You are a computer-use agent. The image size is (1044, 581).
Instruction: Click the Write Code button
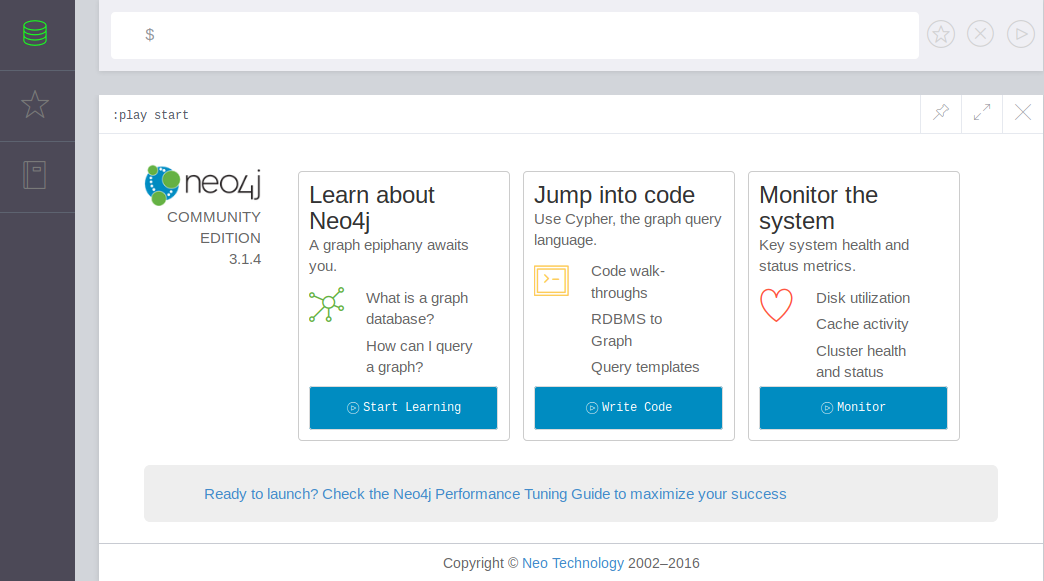[x=629, y=407]
